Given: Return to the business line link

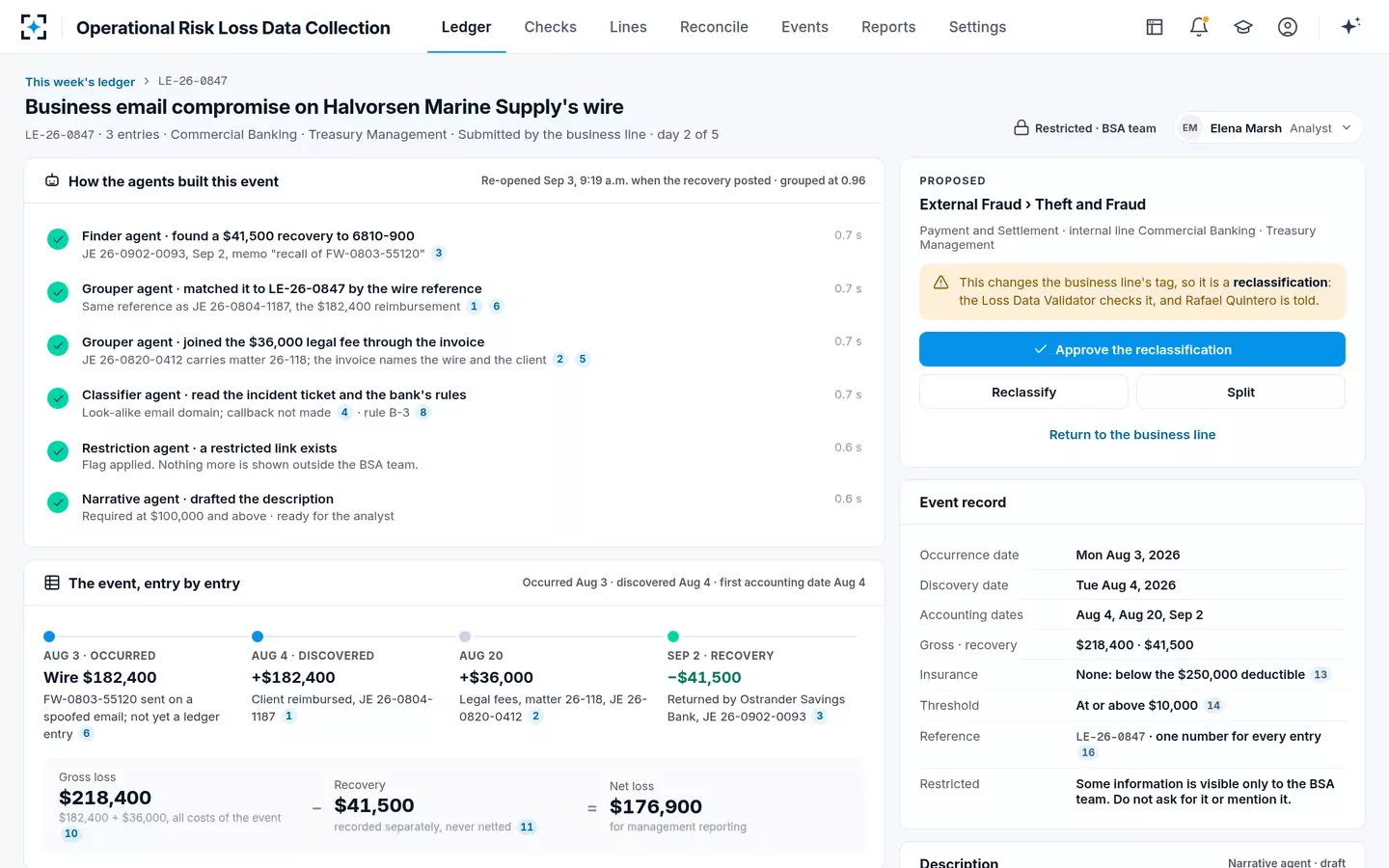Looking at the screenshot, I should [1131, 435].
